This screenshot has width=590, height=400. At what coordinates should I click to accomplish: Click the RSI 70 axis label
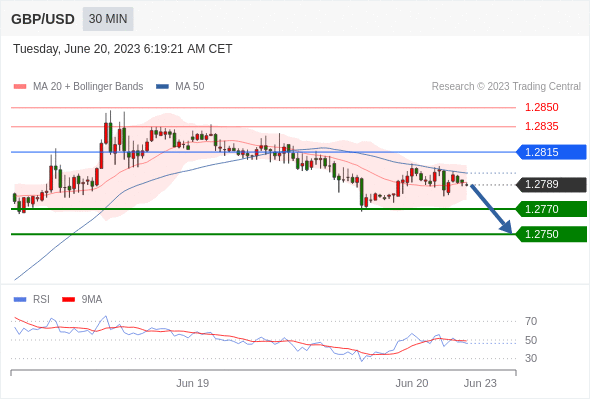coord(531,321)
